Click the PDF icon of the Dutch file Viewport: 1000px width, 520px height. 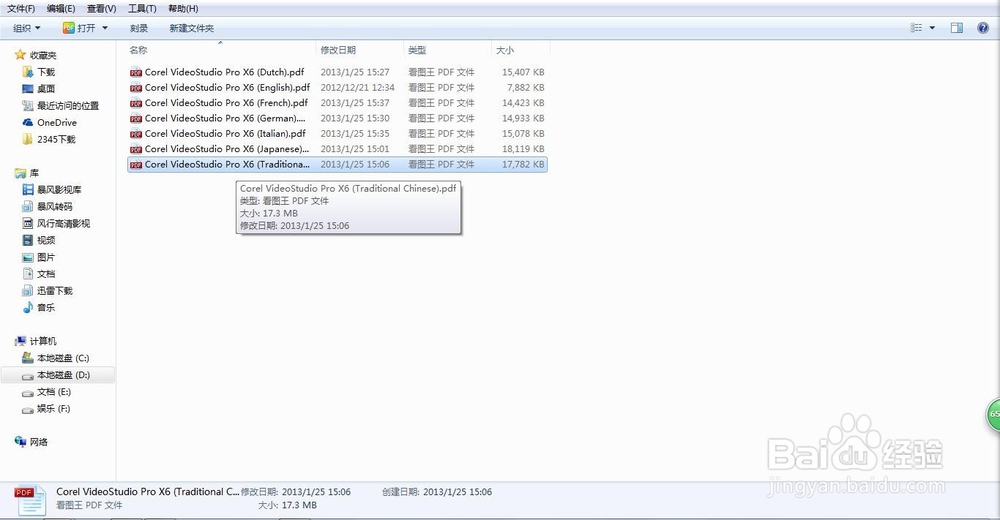pyautogui.click(x=136, y=72)
